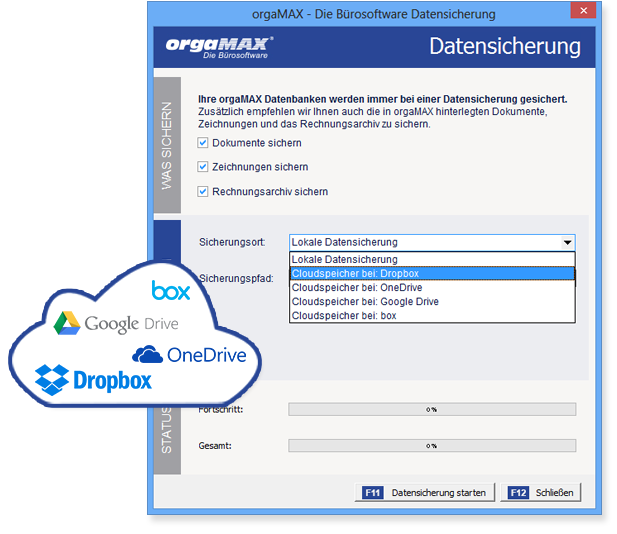Click the Gesamt progress bar
This screenshot has width=617, height=534.
click(x=432, y=446)
